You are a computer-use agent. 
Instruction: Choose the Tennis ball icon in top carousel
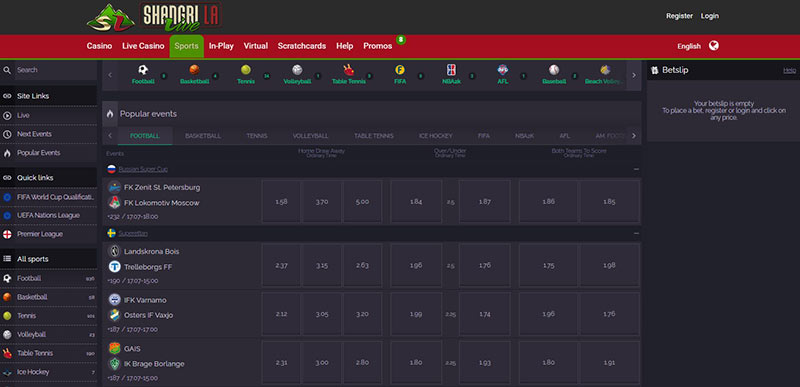[246, 70]
